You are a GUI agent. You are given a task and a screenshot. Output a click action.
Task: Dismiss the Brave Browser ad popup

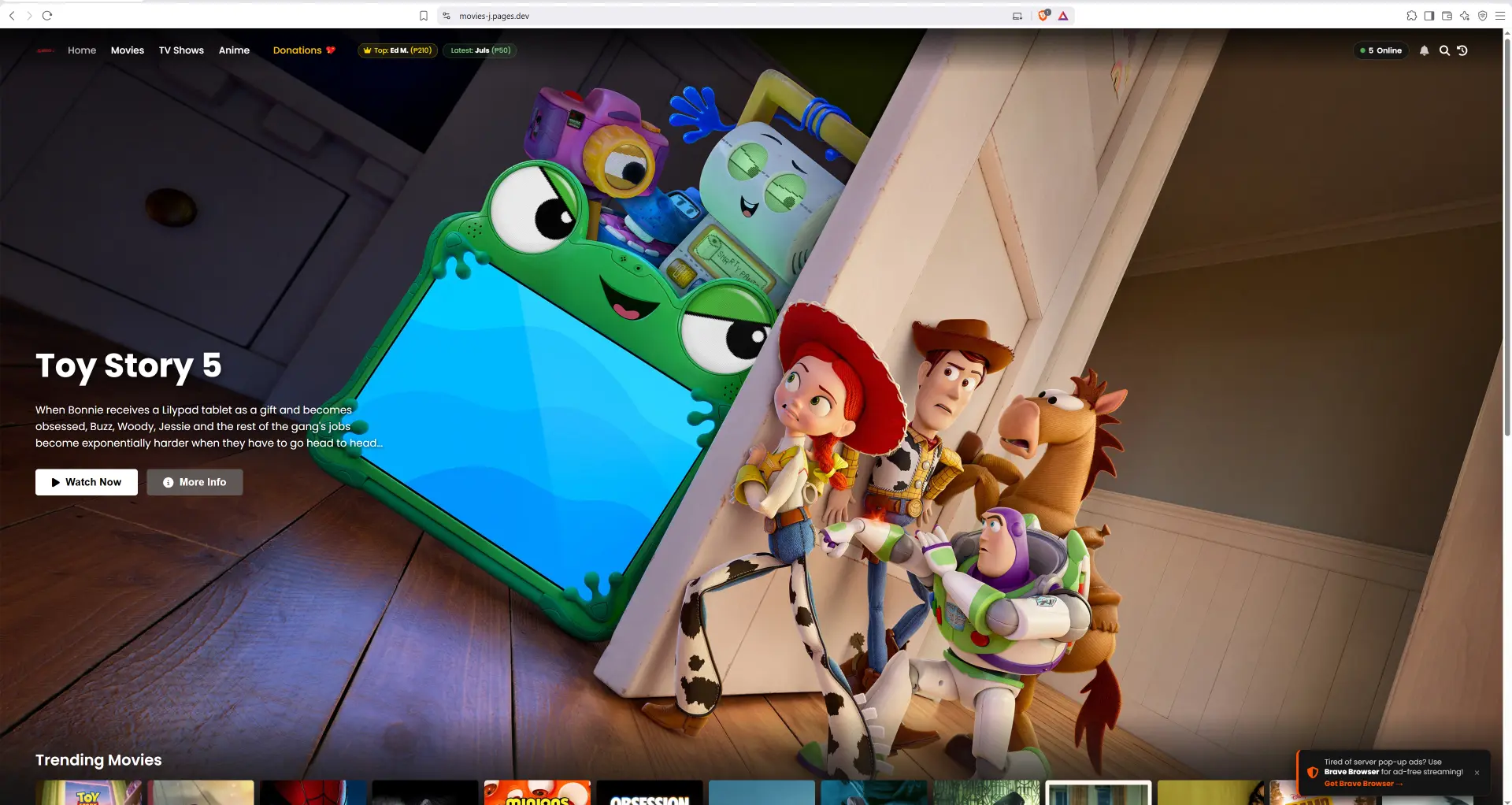click(x=1477, y=773)
